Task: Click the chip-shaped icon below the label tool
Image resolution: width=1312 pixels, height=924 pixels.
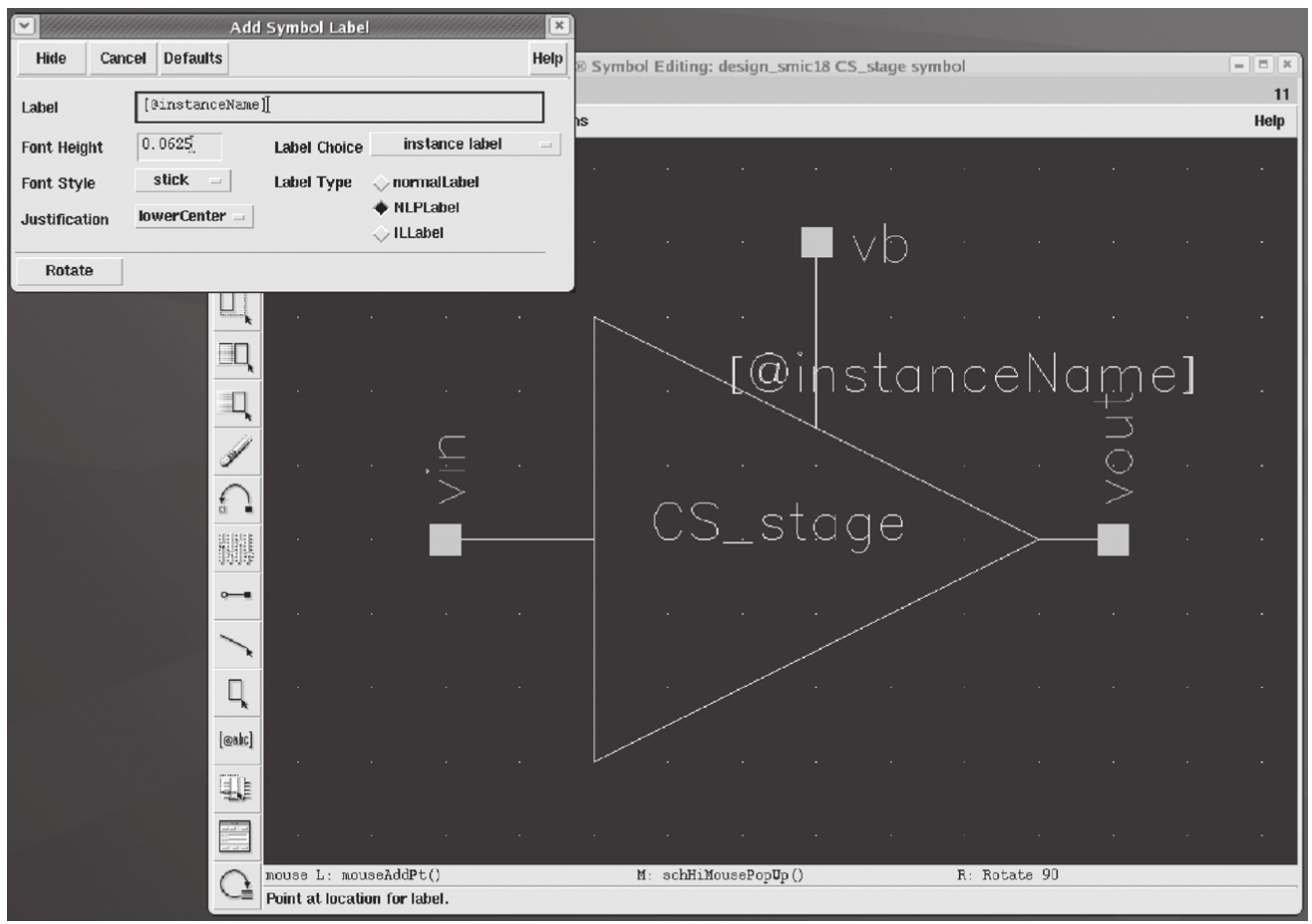Action: pyautogui.click(x=235, y=788)
